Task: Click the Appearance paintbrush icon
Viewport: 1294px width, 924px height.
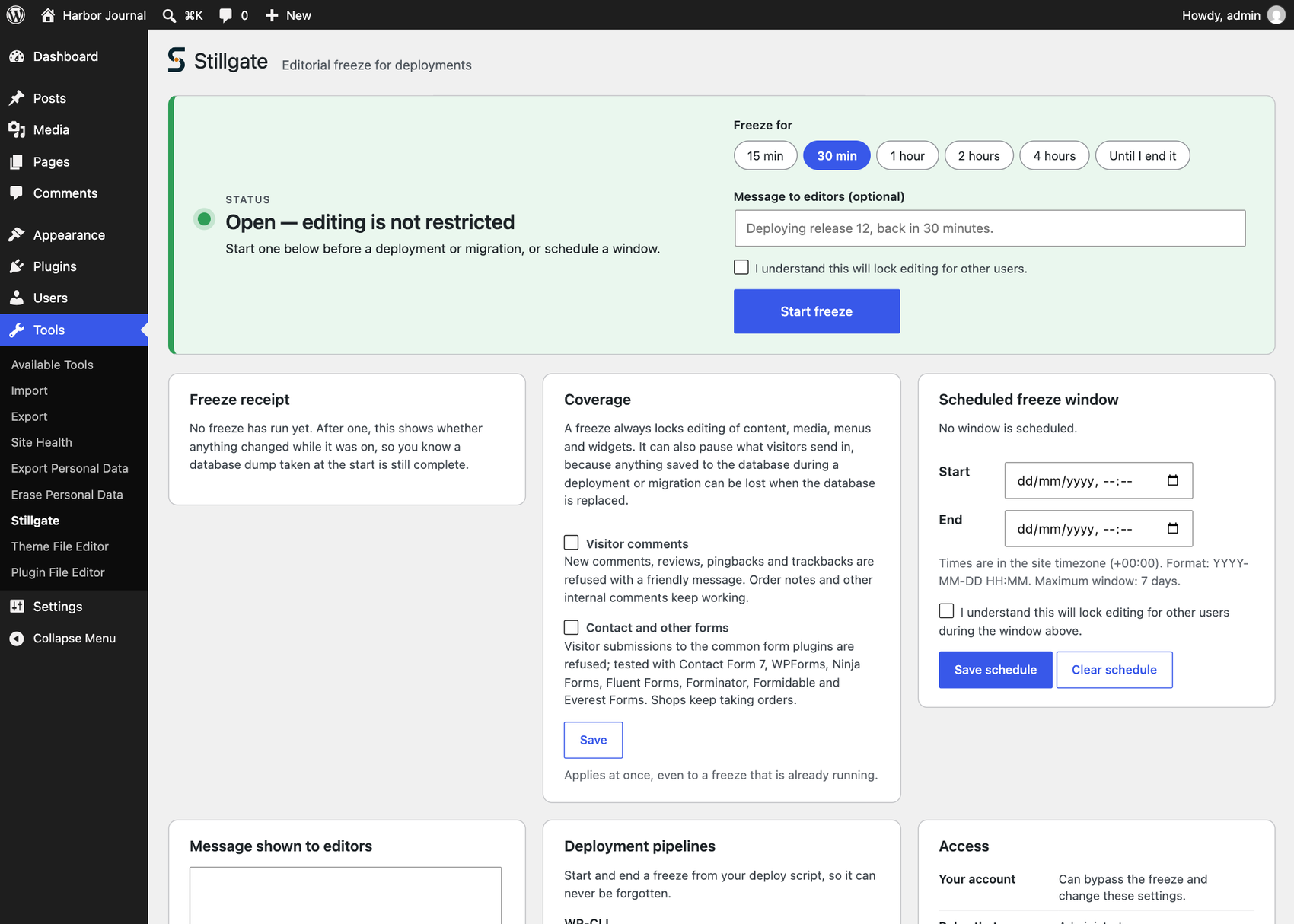Action: (x=17, y=235)
